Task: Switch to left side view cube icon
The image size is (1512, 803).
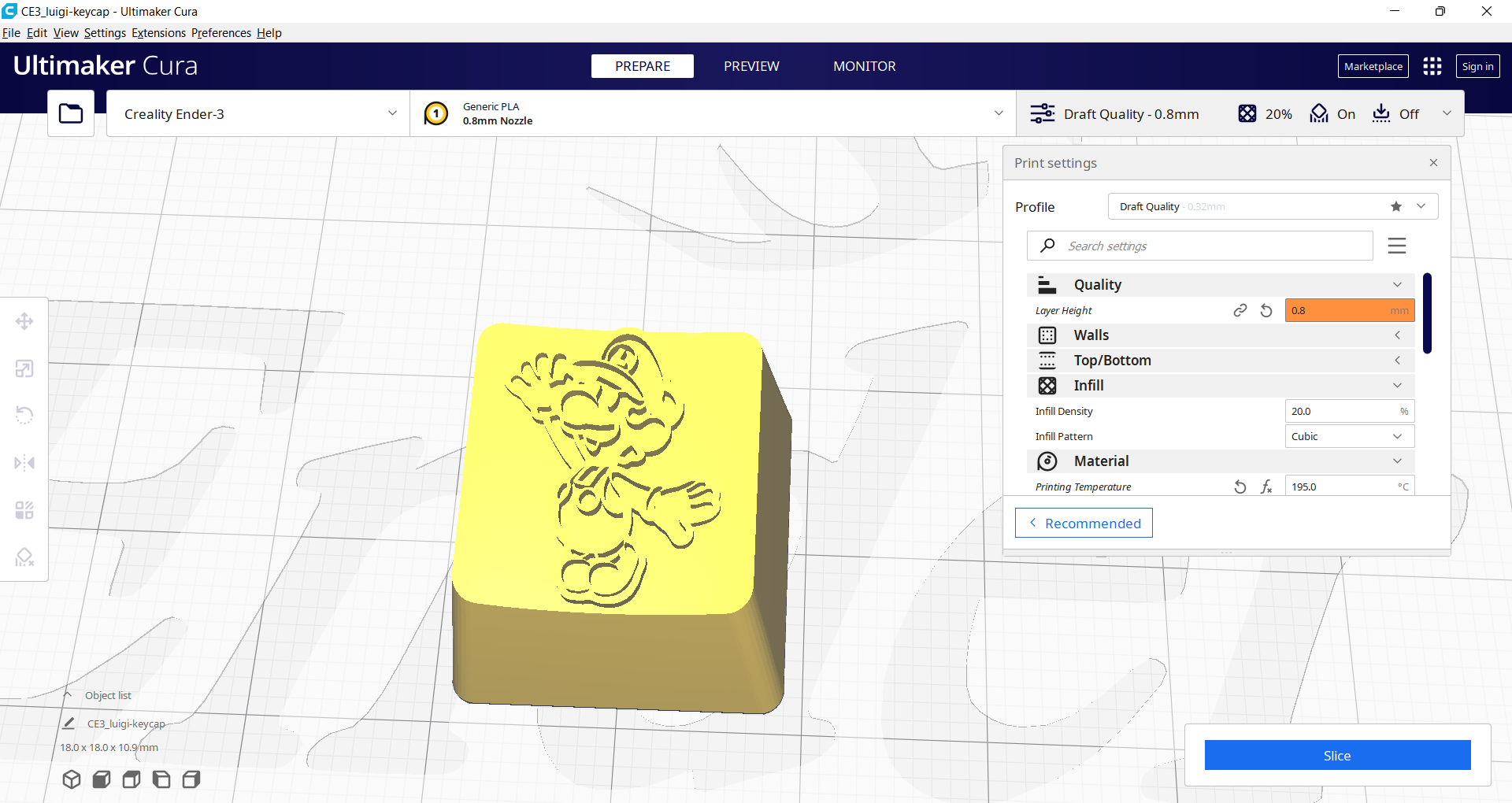Action: (x=161, y=779)
